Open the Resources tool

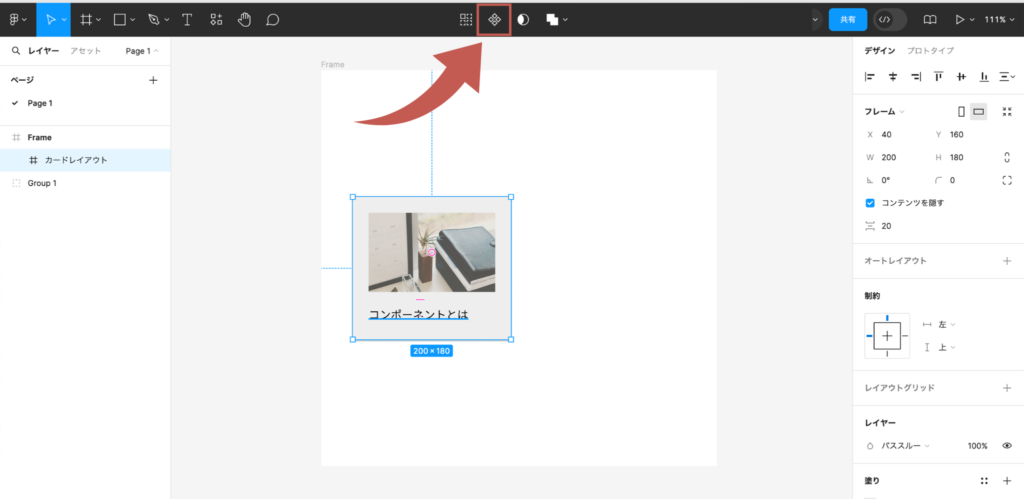tap(216, 20)
